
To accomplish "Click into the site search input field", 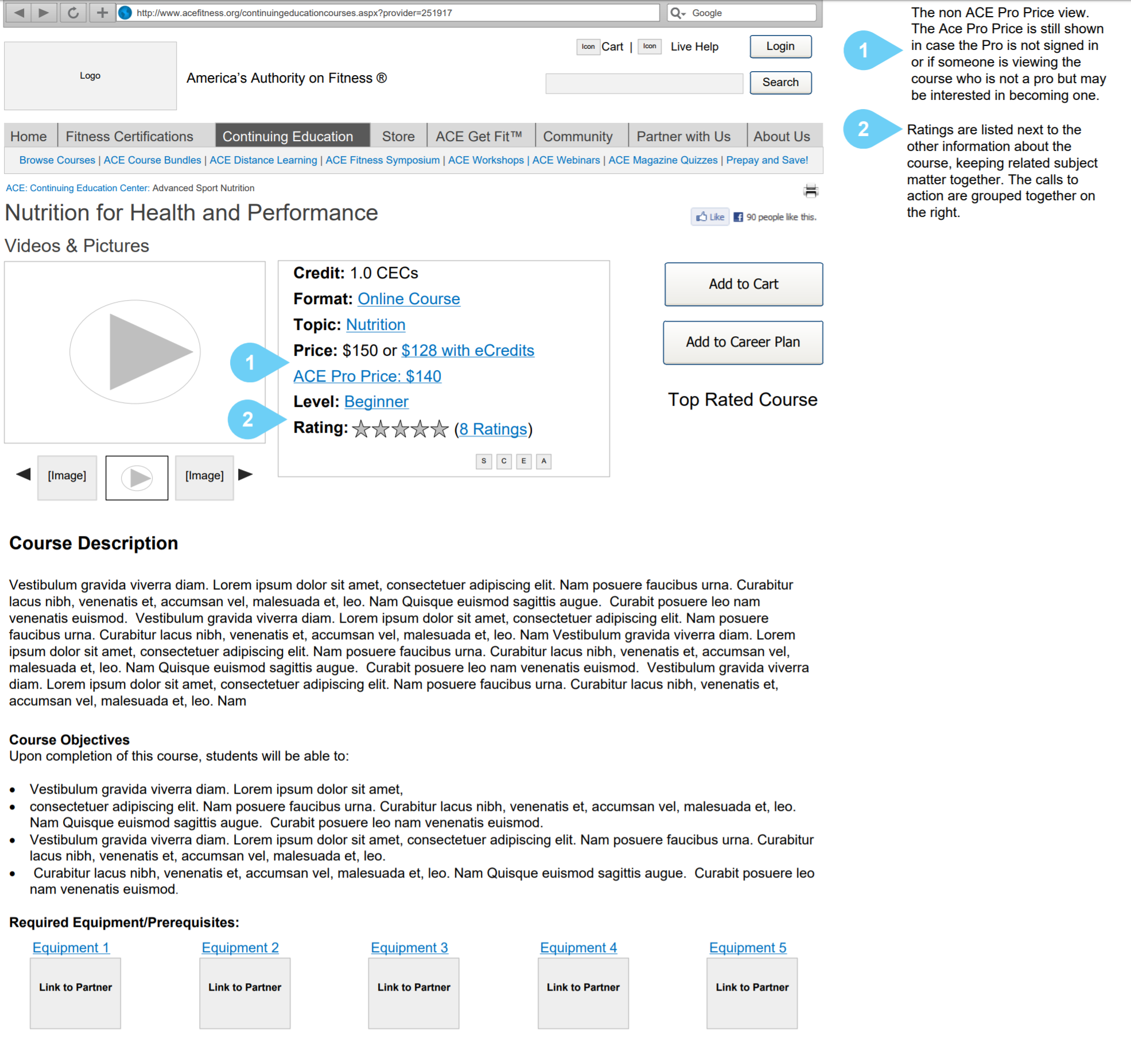I will (x=644, y=83).
